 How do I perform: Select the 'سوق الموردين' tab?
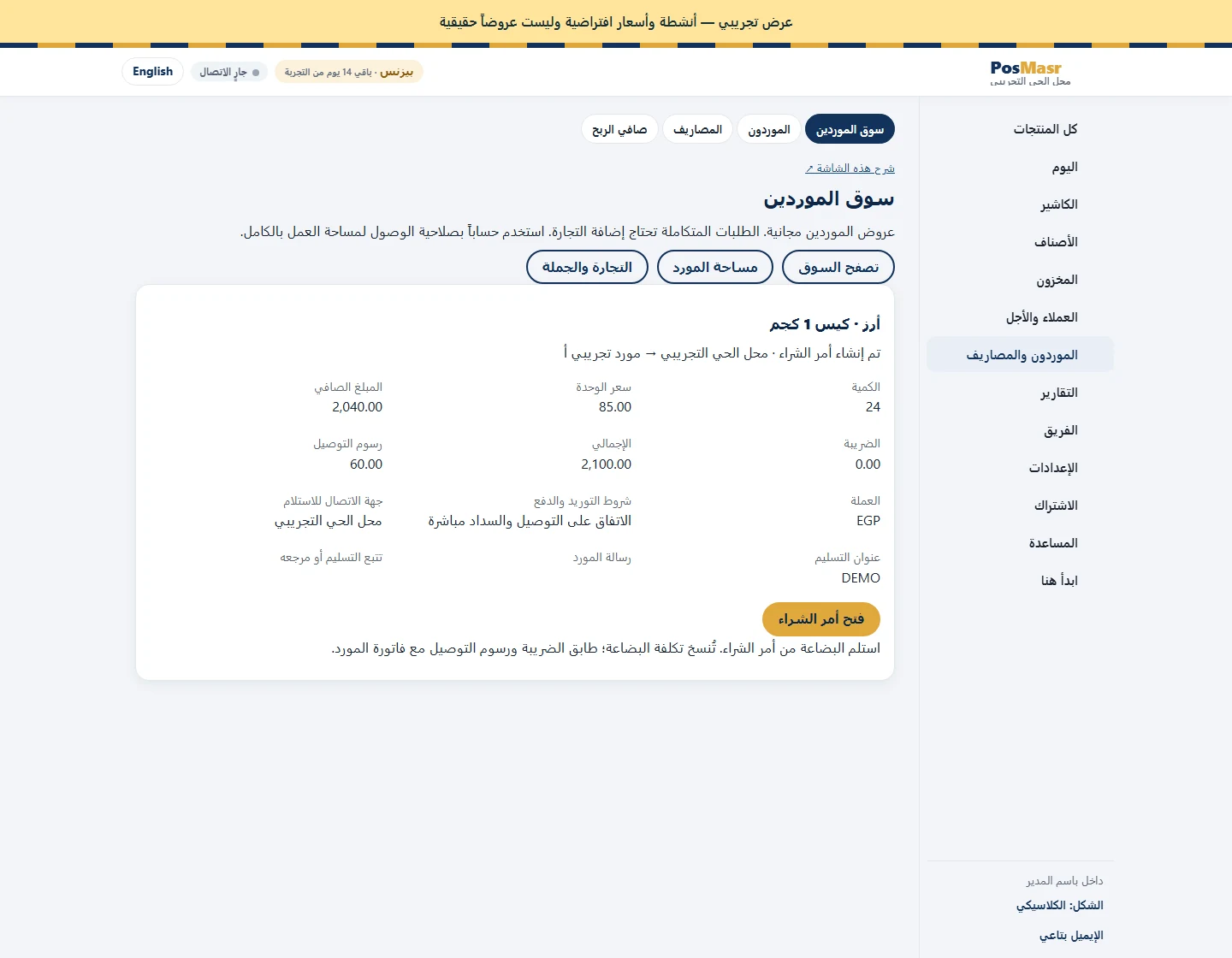point(850,130)
